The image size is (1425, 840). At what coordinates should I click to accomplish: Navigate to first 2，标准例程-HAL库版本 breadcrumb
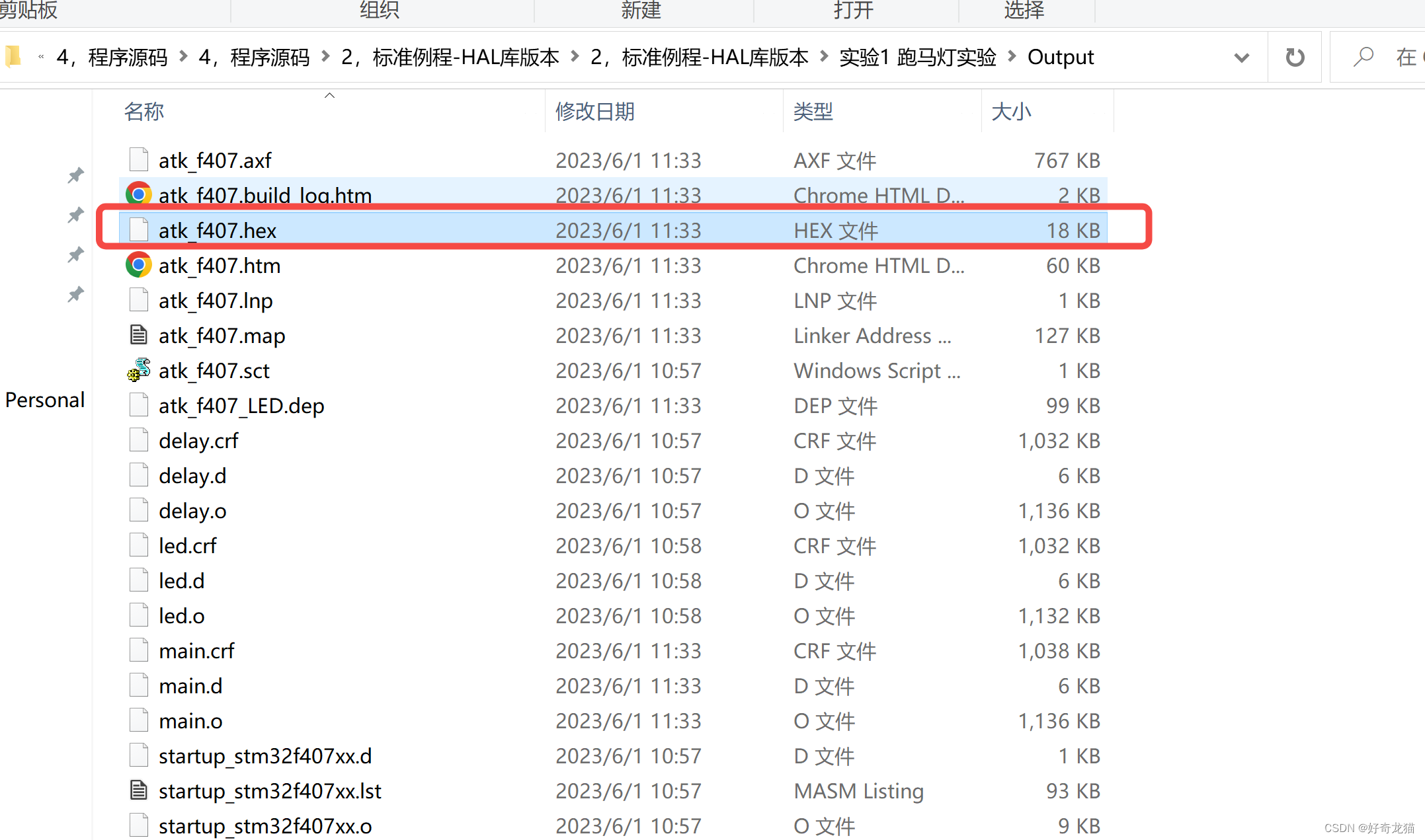tap(450, 57)
